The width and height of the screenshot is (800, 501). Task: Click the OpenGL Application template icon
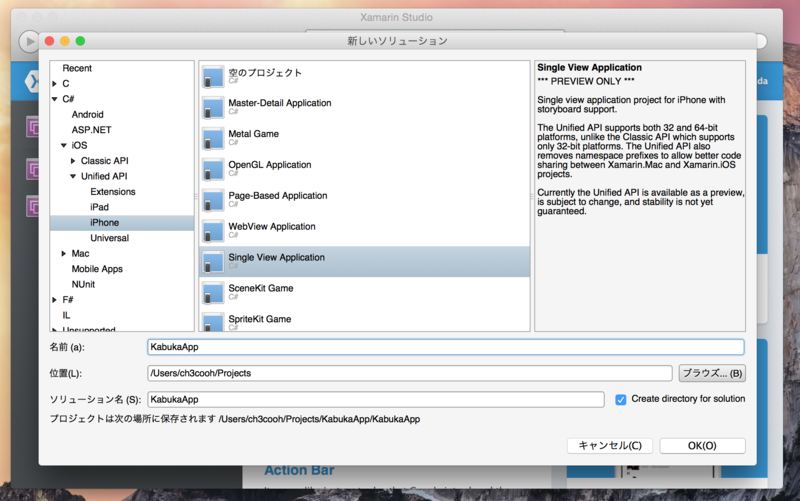[x=213, y=169]
